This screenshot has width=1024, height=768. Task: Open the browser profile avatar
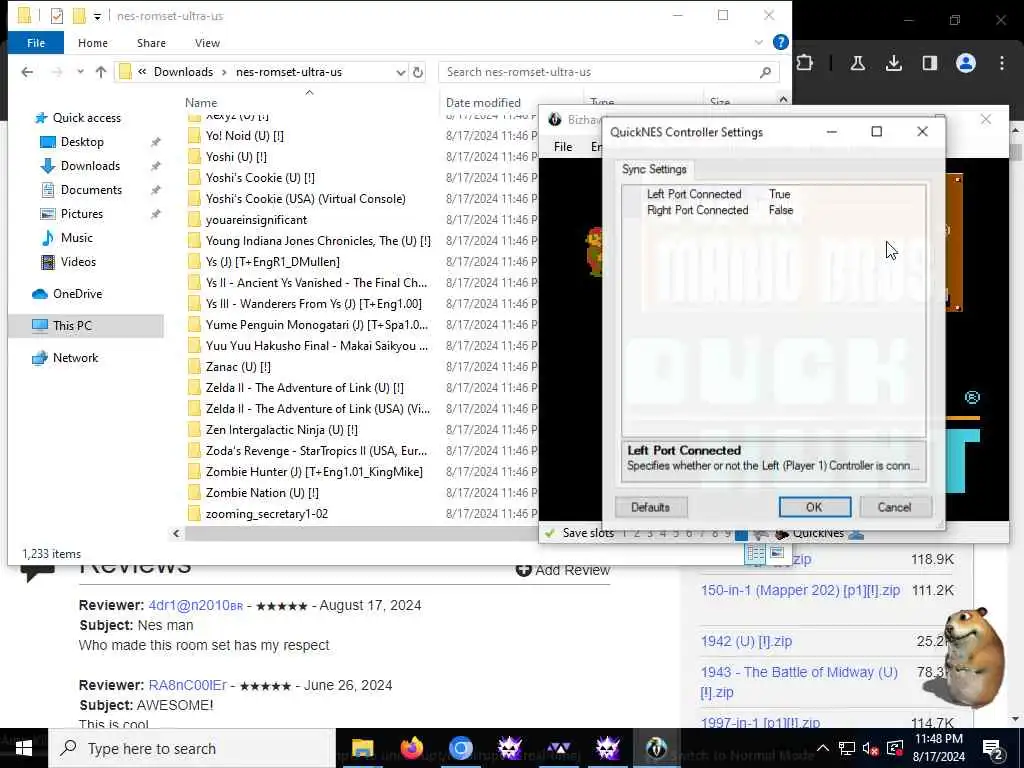966,63
